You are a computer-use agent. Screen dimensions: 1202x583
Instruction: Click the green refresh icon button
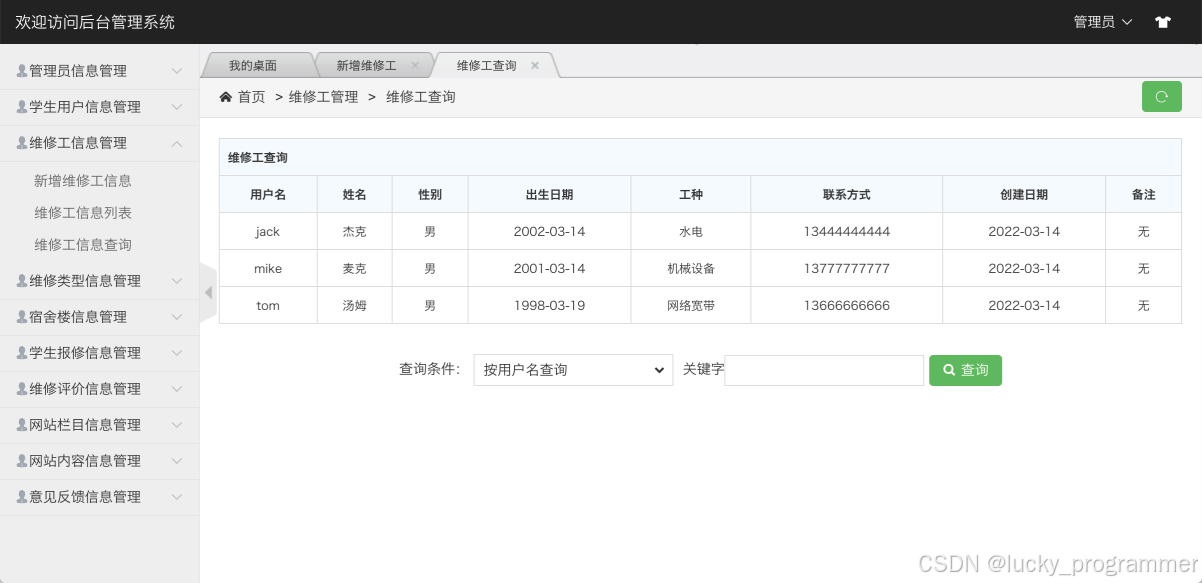[1162, 97]
